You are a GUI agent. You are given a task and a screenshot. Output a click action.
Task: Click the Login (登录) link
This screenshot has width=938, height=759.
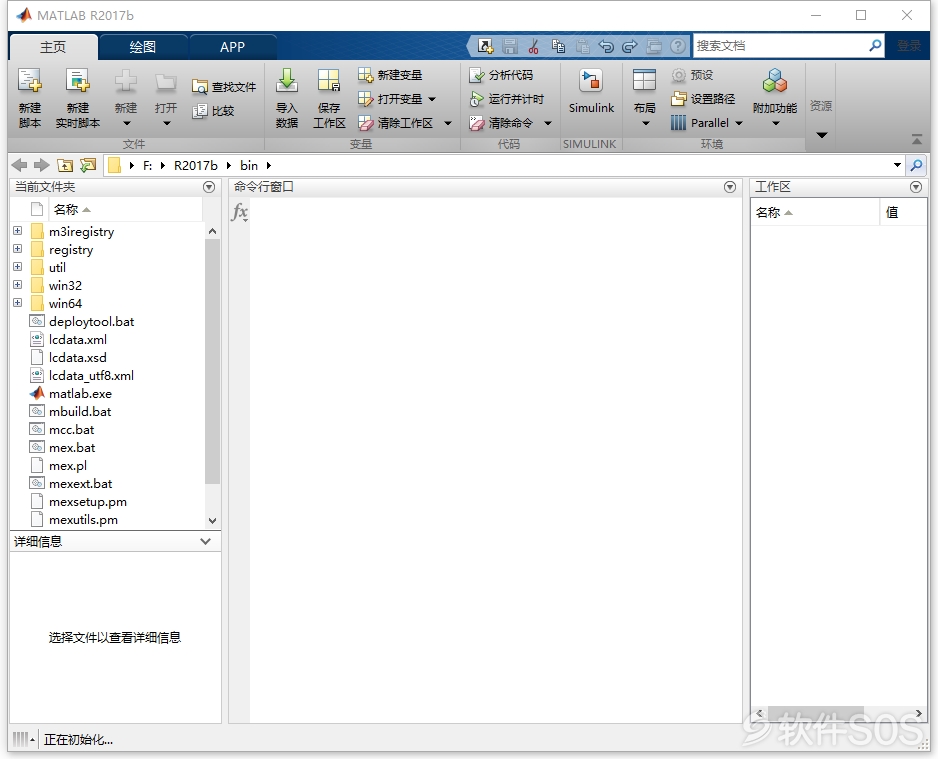(909, 45)
